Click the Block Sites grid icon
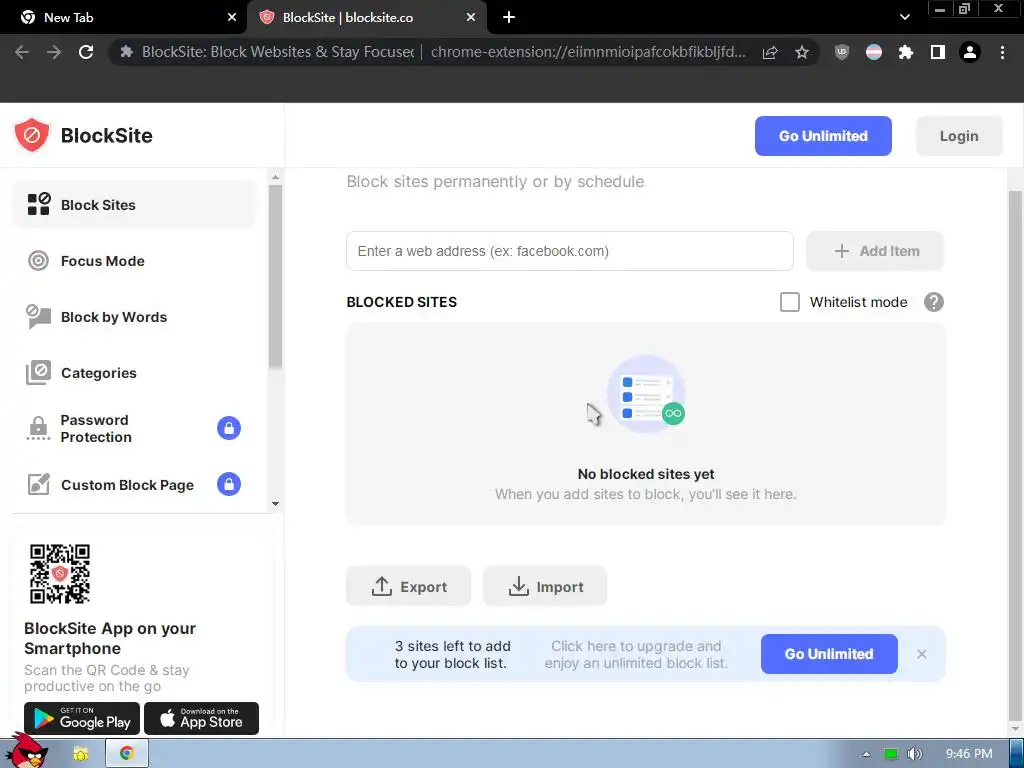This screenshot has height=768, width=1024. (39, 204)
